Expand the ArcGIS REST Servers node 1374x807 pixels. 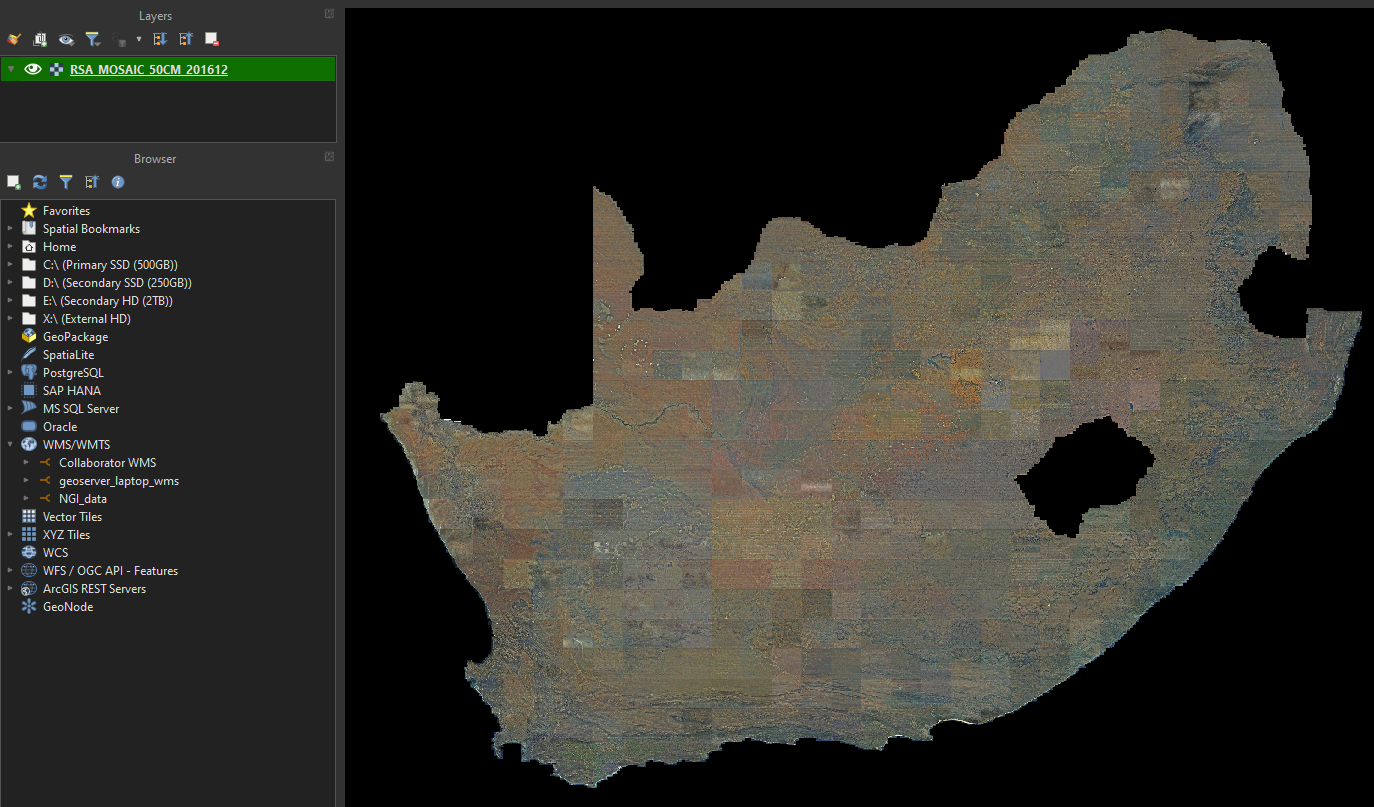click(10, 589)
